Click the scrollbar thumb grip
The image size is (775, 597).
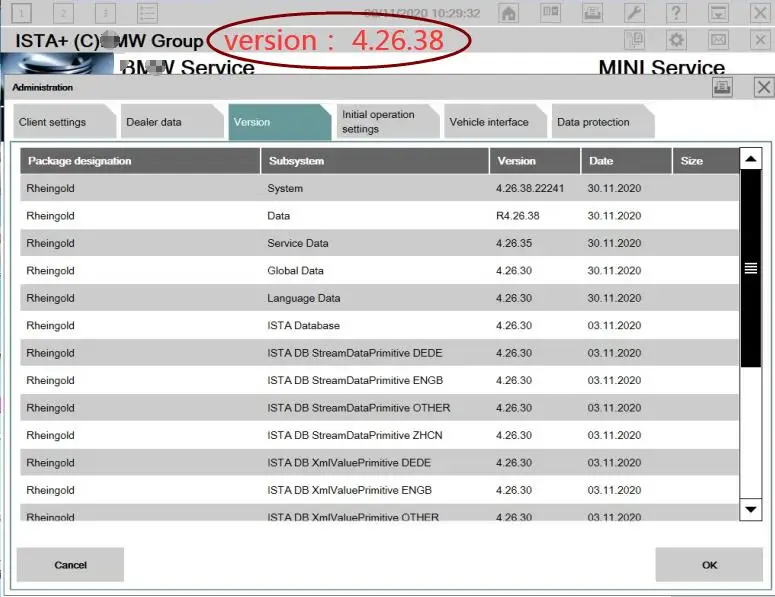pos(751,268)
